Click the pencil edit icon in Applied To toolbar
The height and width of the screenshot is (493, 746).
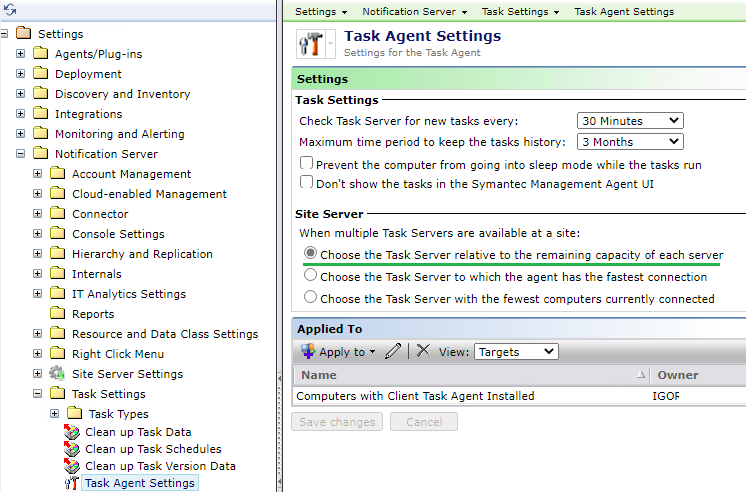coord(393,352)
